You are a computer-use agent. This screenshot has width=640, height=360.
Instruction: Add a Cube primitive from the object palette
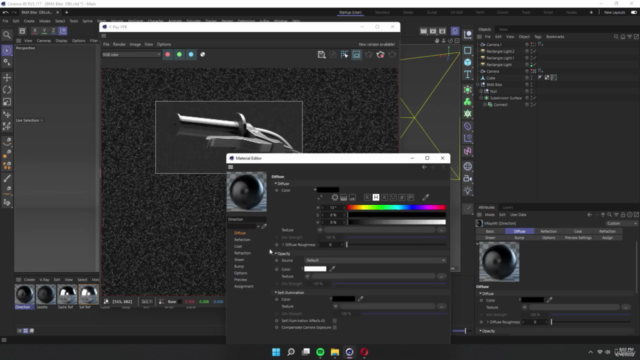tap(468, 62)
